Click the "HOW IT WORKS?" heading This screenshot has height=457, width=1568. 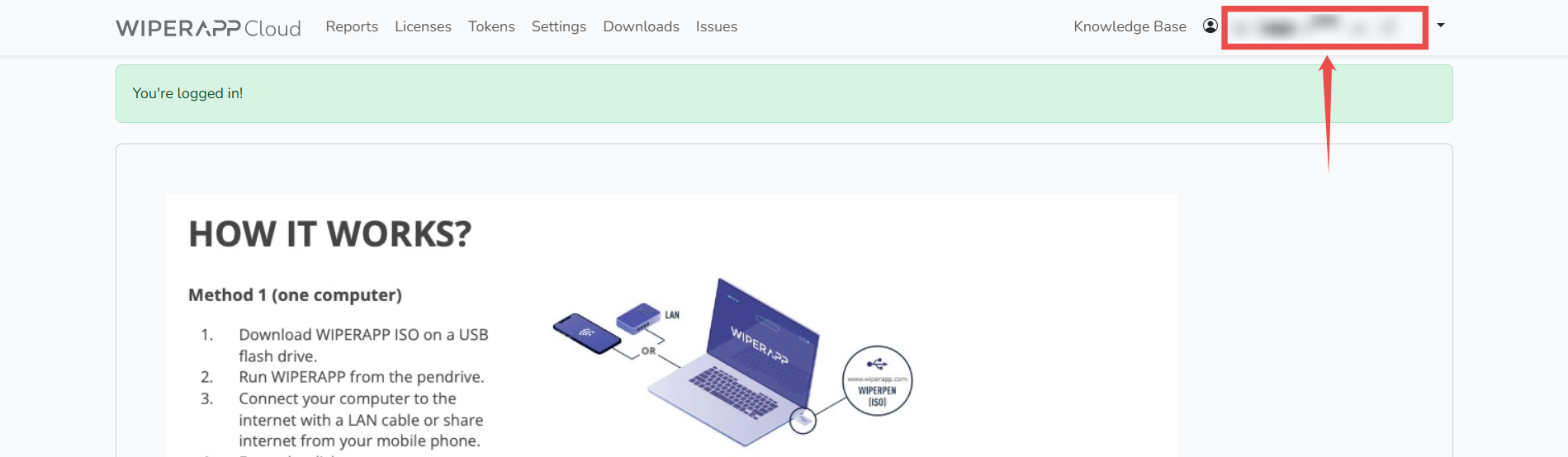click(x=329, y=234)
